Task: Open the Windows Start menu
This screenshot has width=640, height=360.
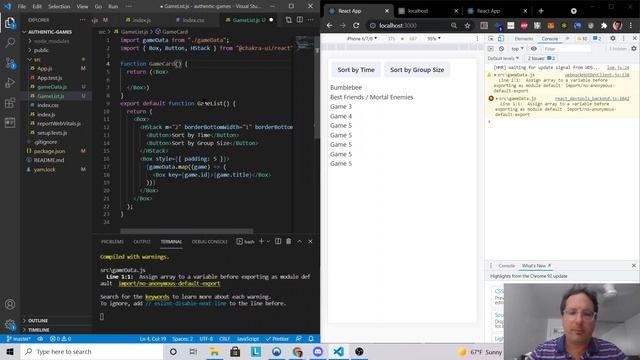Action: coord(10,352)
